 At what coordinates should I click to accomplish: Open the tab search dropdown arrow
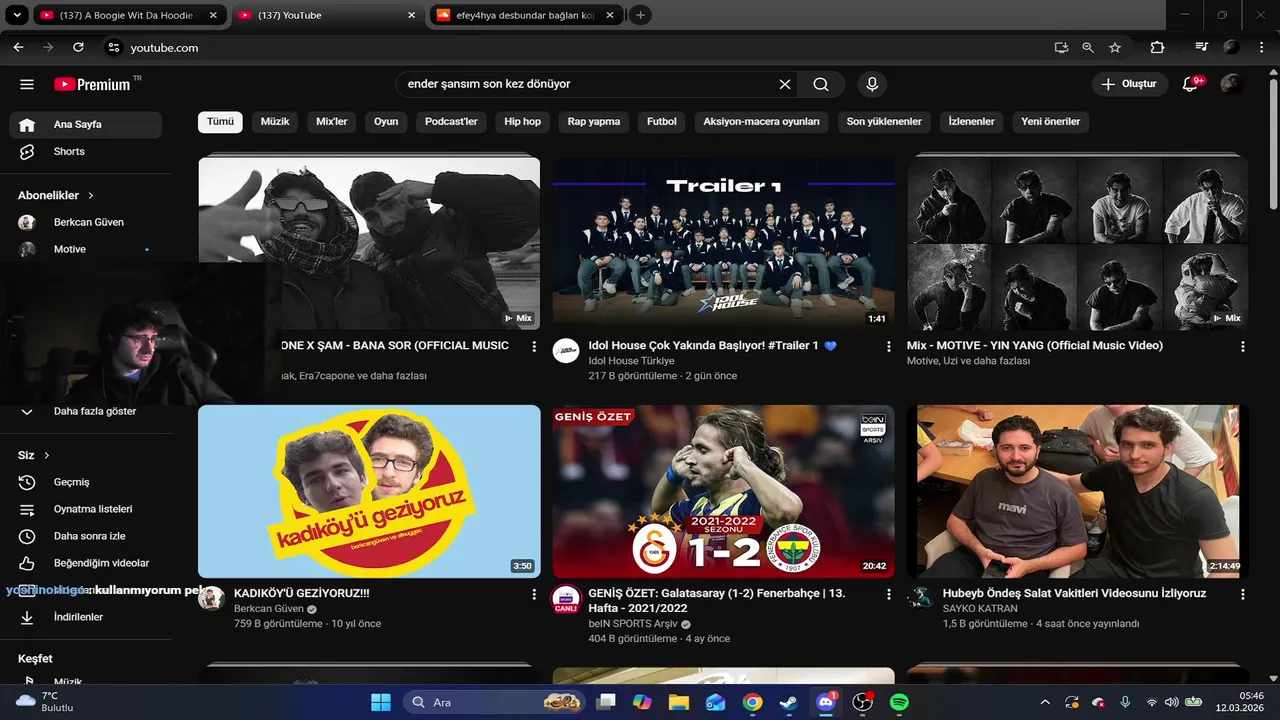tap(17, 15)
